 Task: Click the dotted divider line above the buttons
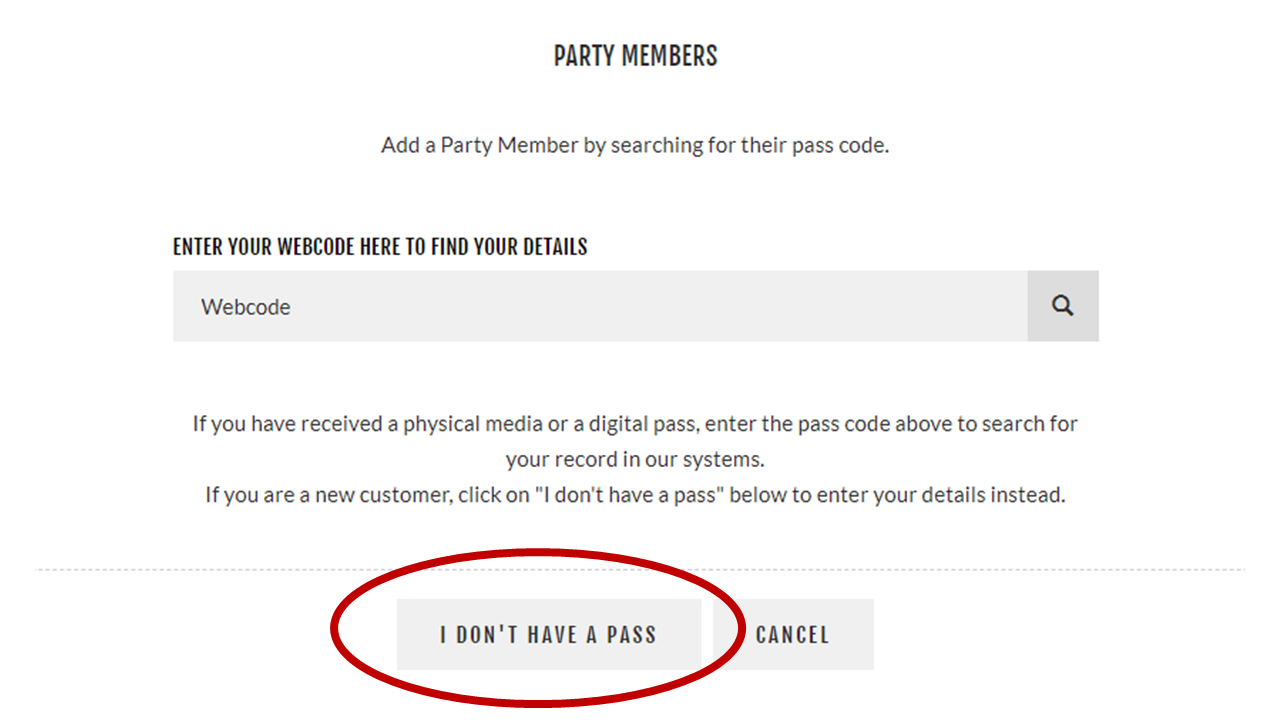pyautogui.click(x=640, y=570)
